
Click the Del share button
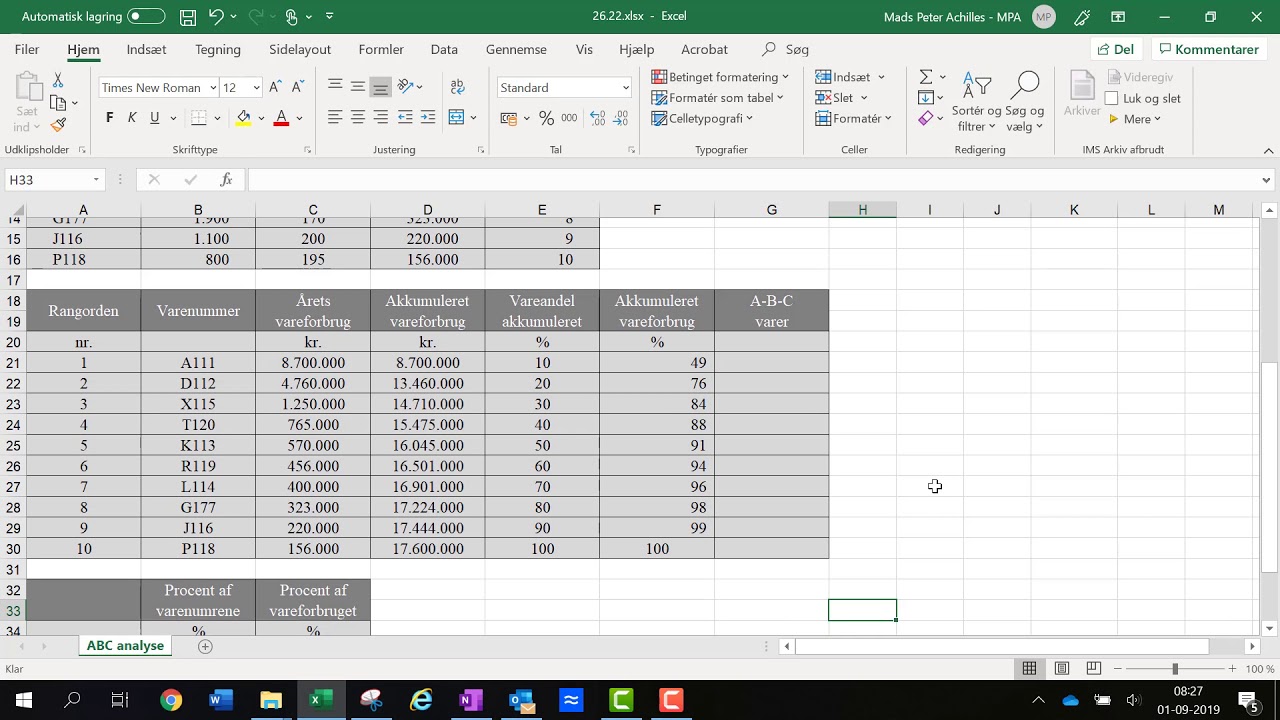pyautogui.click(x=1116, y=49)
